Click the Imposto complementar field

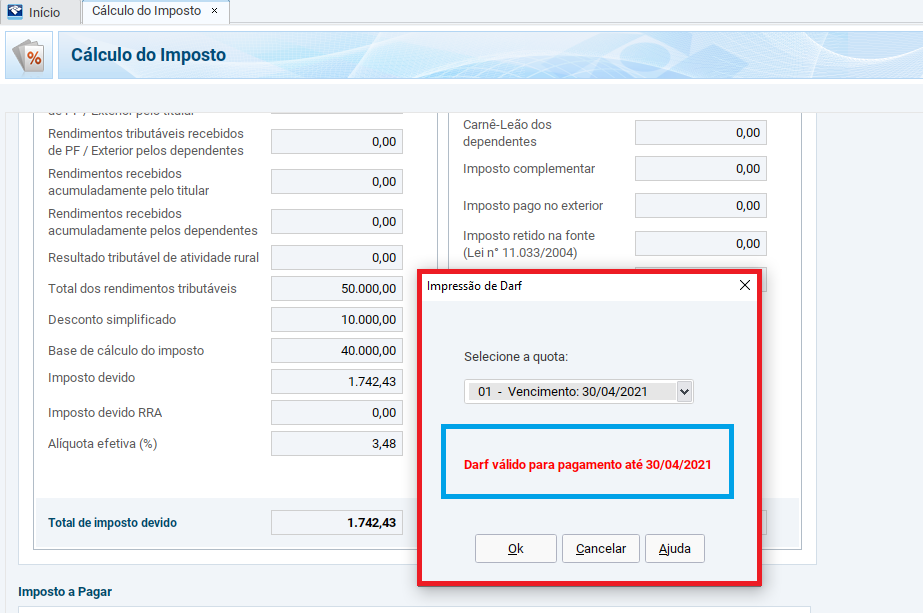coord(700,169)
